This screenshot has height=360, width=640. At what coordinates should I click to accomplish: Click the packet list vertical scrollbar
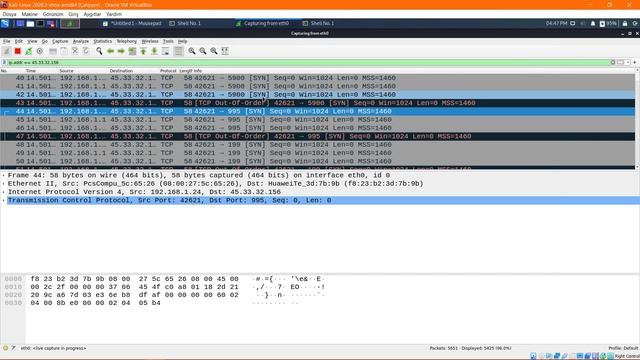(638, 119)
